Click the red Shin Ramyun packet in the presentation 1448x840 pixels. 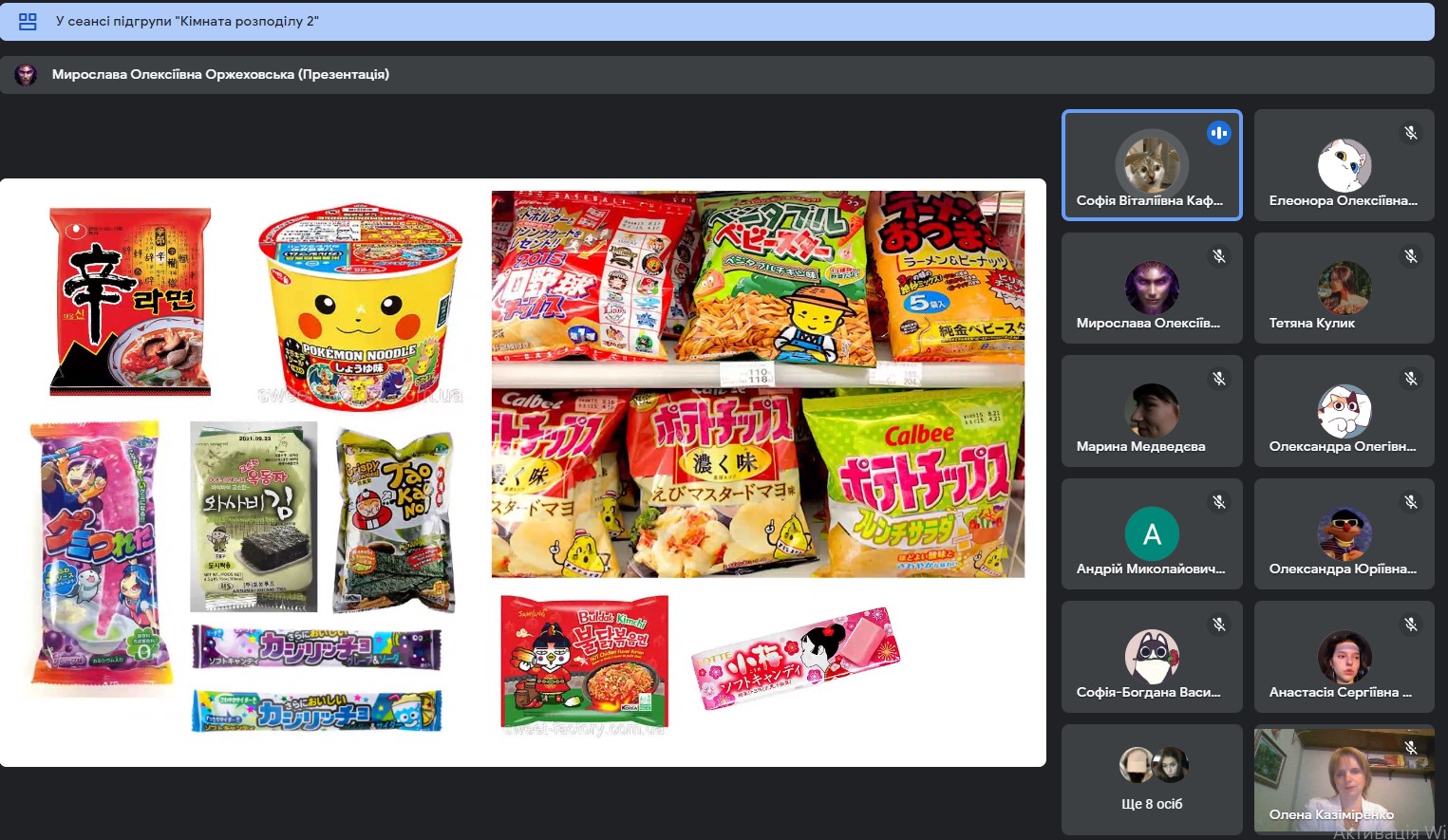coord(130,301)
